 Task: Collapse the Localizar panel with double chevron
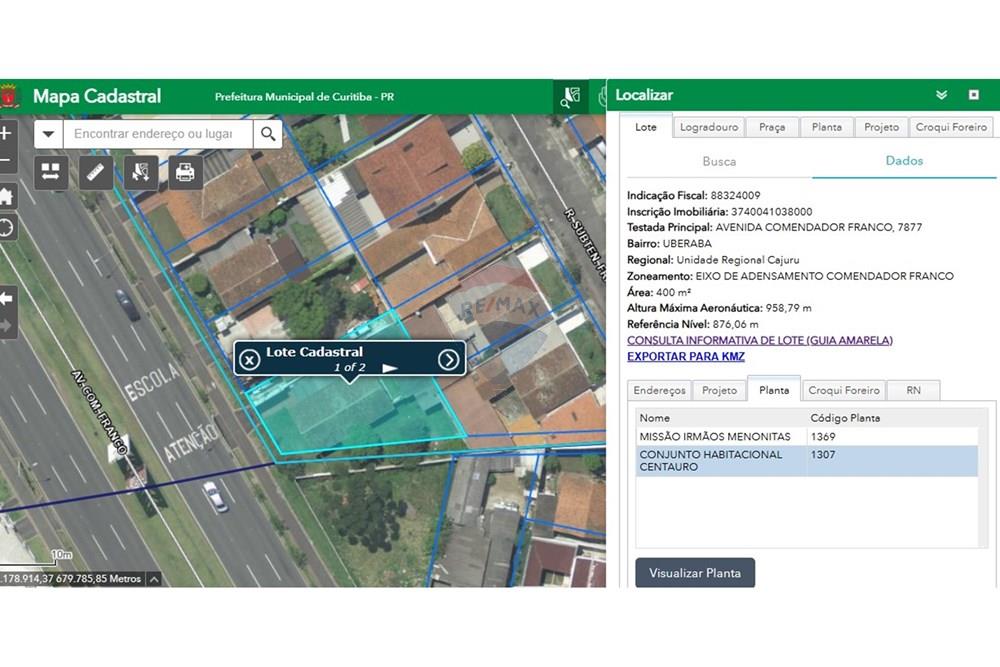[940, 95]
